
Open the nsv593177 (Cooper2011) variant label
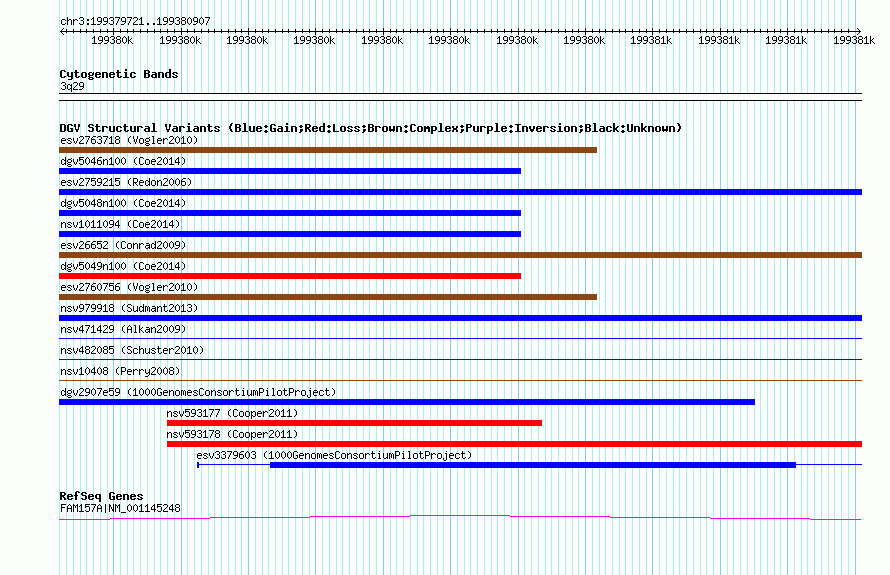(232, 413)
